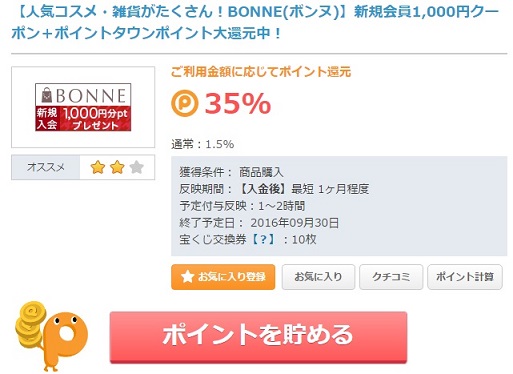This screenshot has width=513, height=374.
Task: Open the 【?】 lottery ticket help link
Action: click(x=263, y=239)
